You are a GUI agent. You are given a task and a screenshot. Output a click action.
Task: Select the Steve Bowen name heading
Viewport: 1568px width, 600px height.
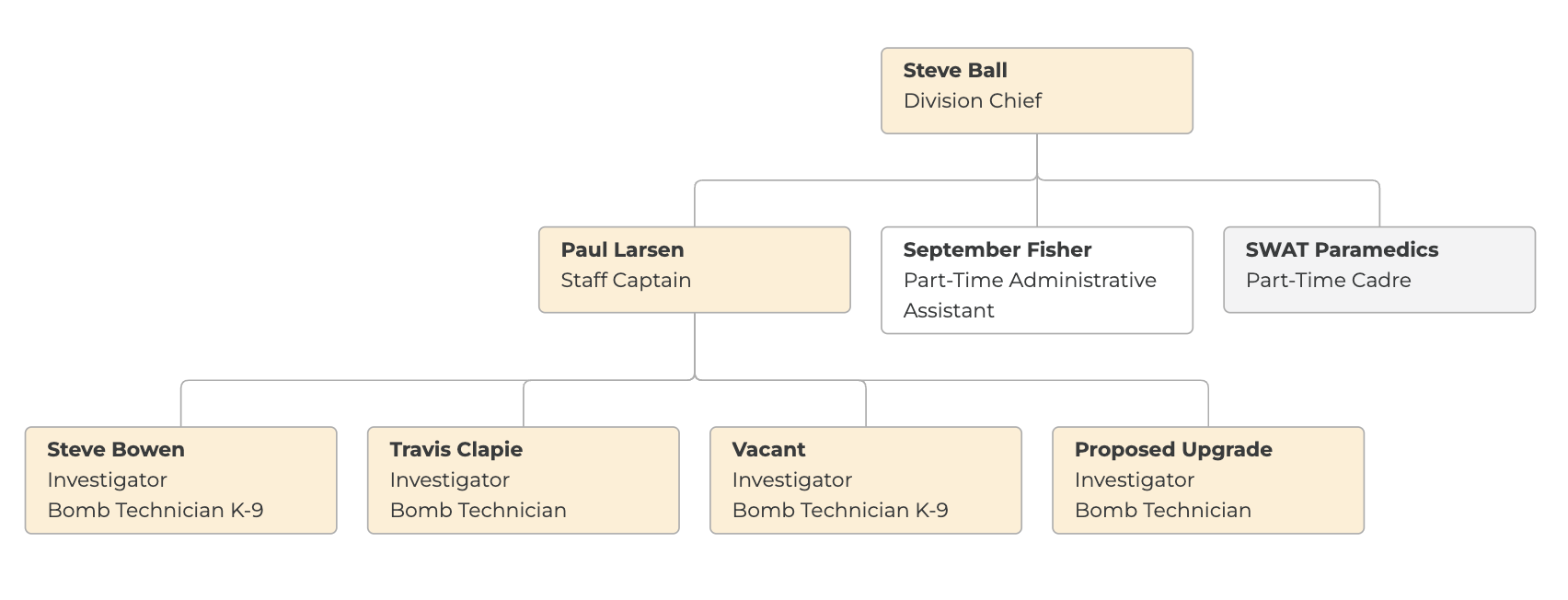116,450
